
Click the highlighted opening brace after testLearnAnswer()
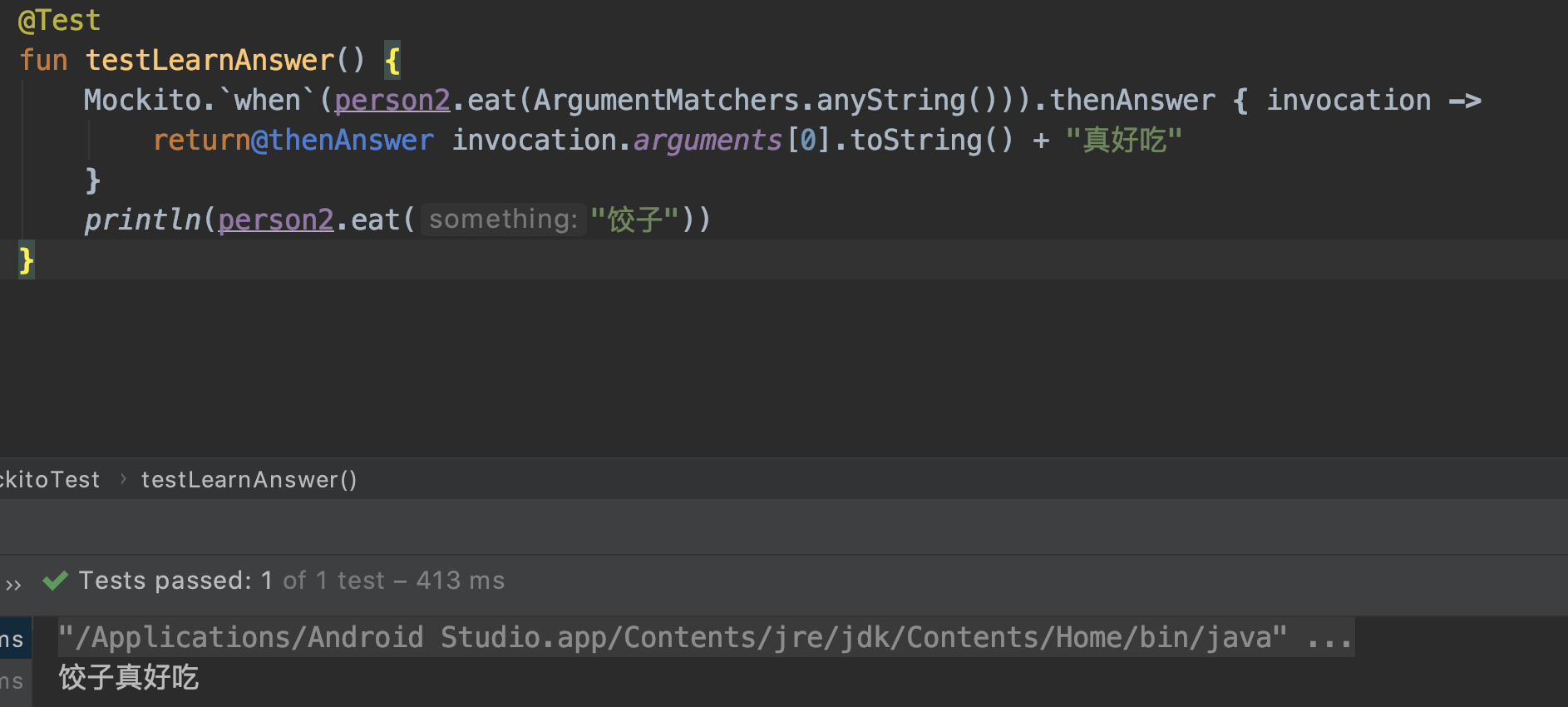click(x=392, y=60)
